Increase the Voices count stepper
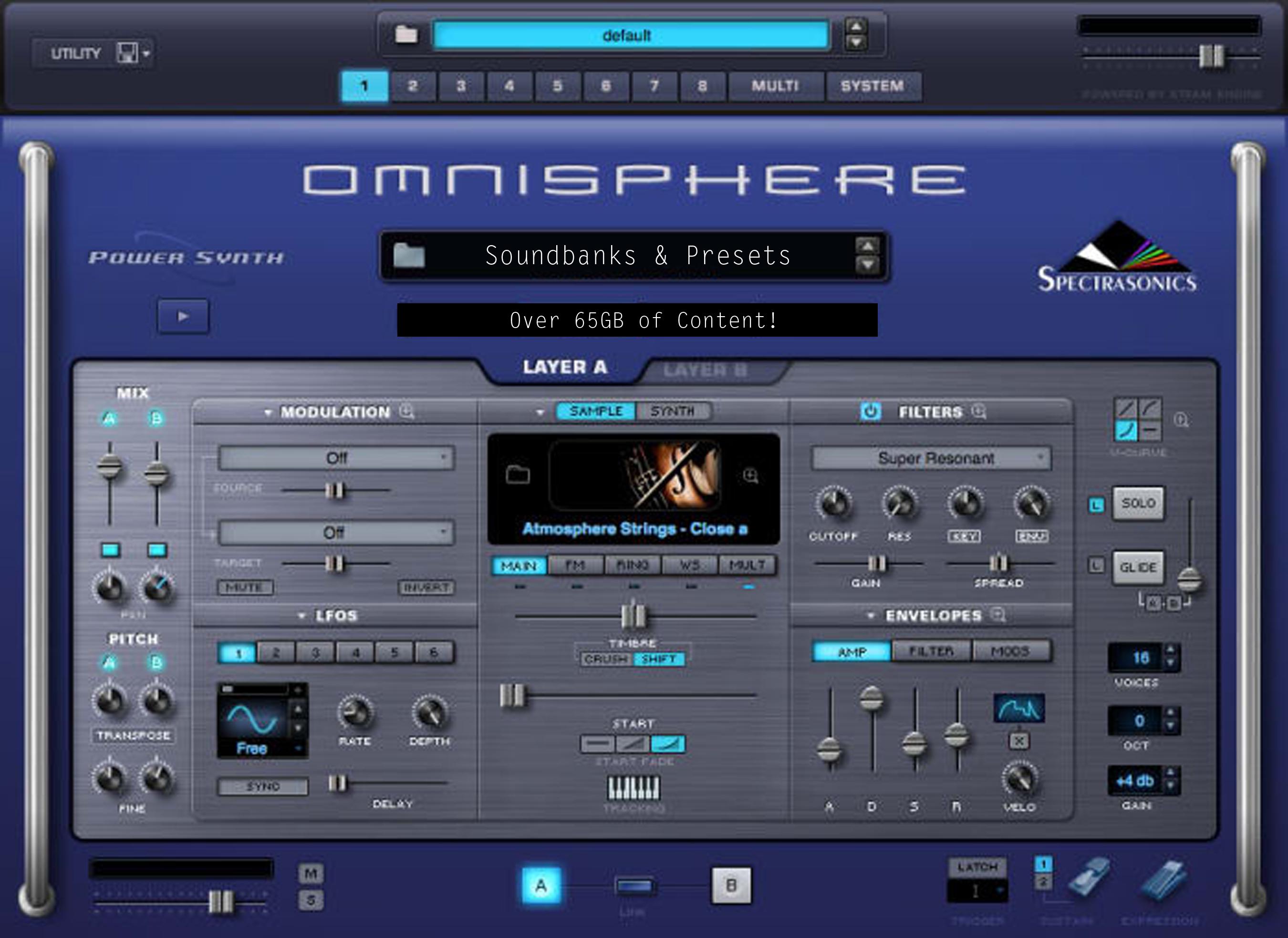 (1170, 650)
